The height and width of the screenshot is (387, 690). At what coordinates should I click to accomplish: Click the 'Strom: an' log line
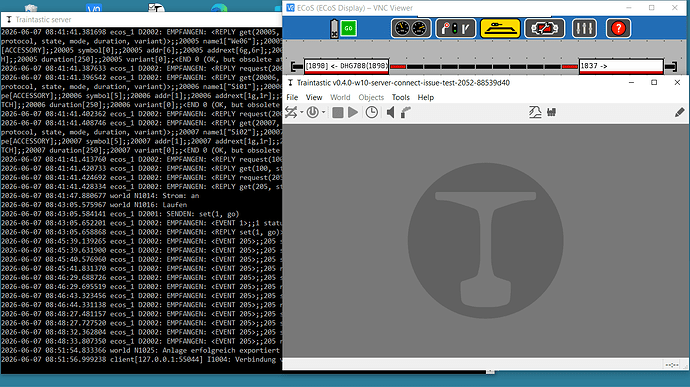point(100,196)
